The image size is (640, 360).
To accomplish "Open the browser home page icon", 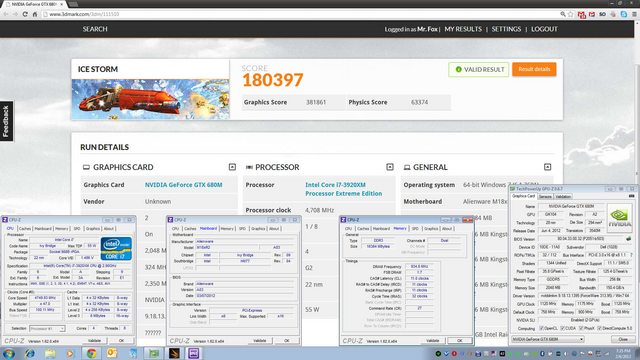I will (x=35, y=14).
